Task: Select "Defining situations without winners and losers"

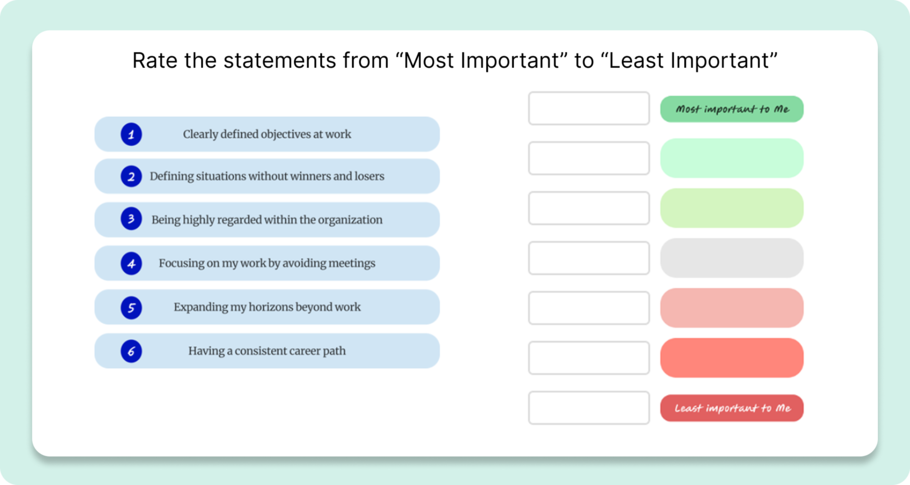Action: 267,177
